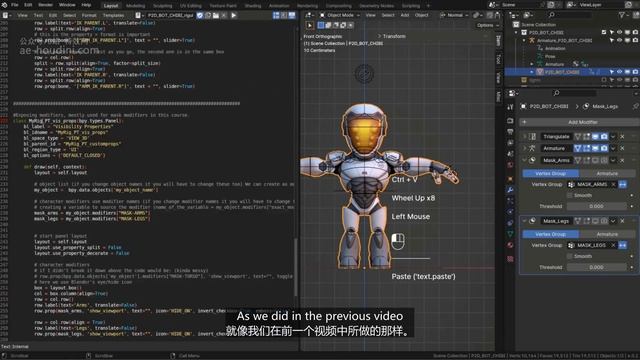Open the viewport Object menu
This screenshot has width=640, height=360.
pyautogui.click(x=422, y=16)
